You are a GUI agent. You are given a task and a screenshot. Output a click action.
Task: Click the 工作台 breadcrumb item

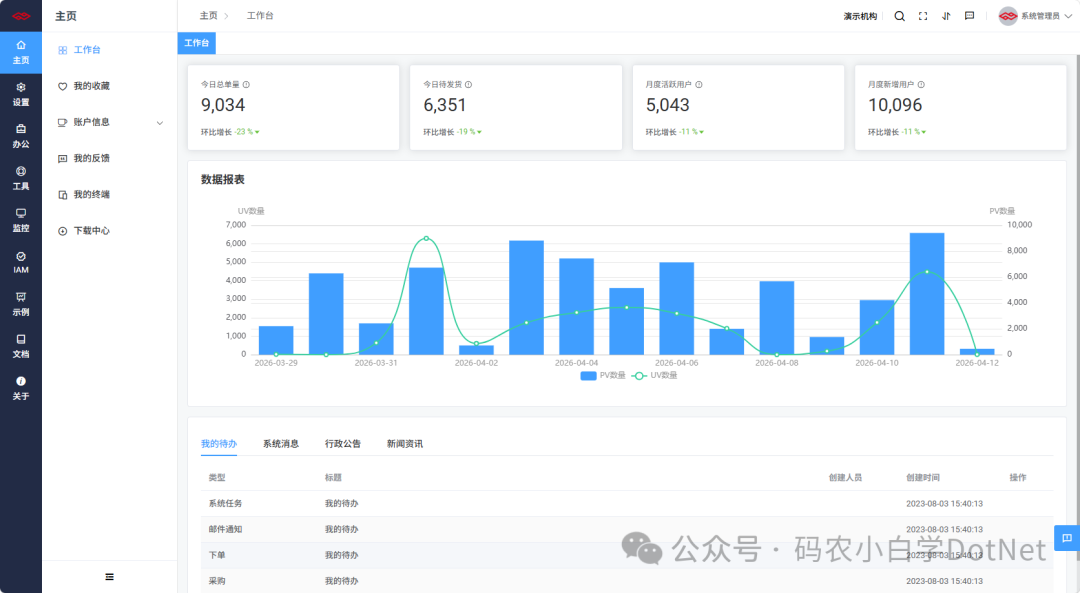pyautogui.click(x=260, y=15)
